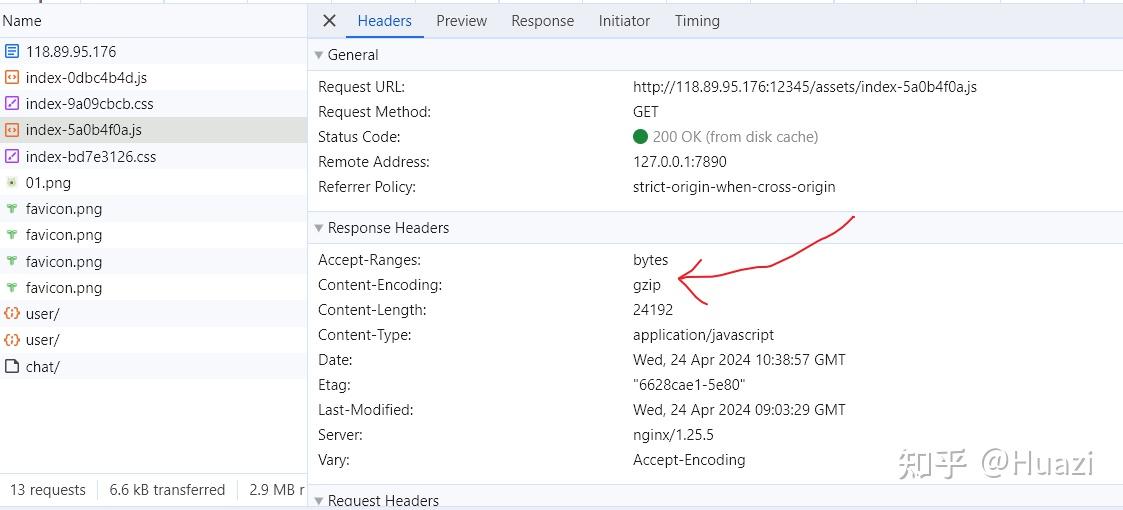This screenshot has width=1123, height=510.
Task: Click the document icon beside 118.89.95.176
Action: 12,51
